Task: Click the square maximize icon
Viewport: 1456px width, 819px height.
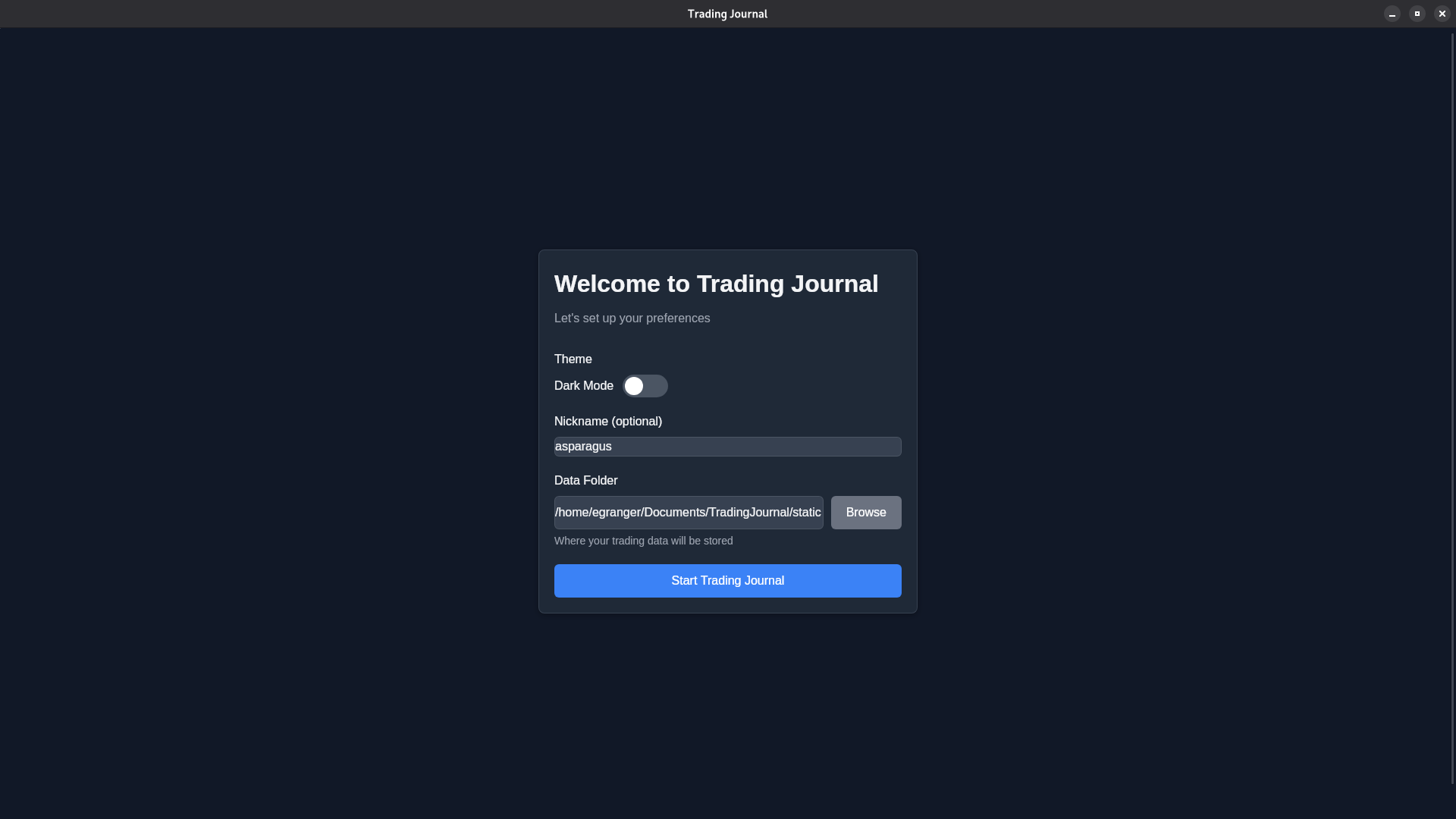Action: pos(1417,14)
